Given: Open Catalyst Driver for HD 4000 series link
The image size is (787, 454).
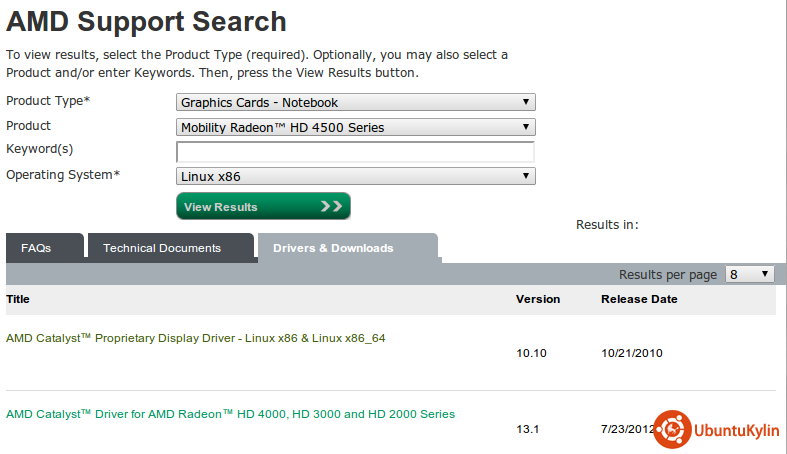Looking at the screenshot, I should [230, 414].
